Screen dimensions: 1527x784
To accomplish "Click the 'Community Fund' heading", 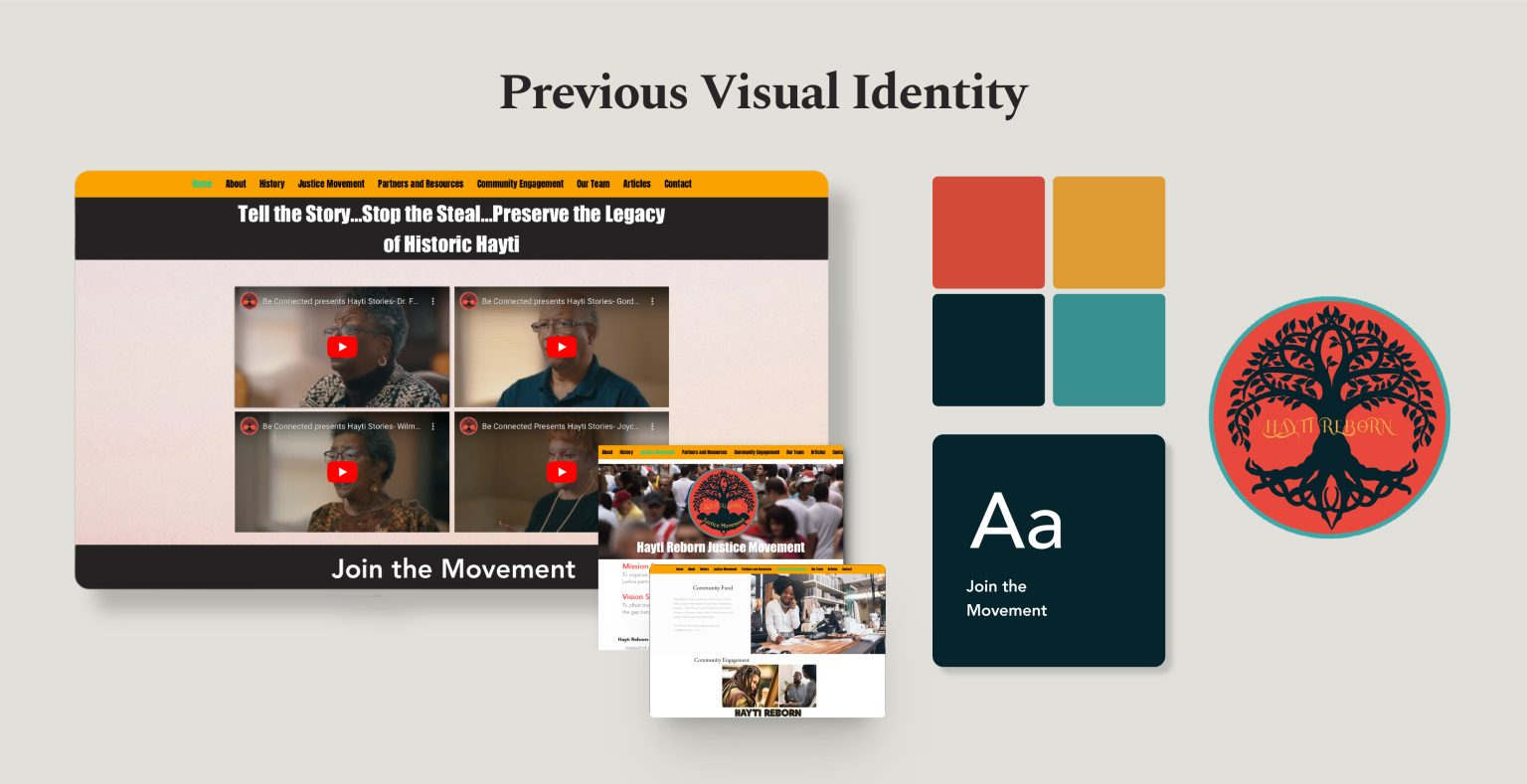I will point(713,588).
